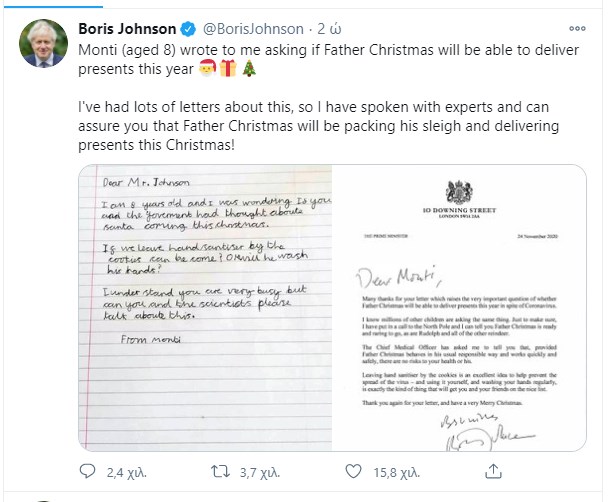Click the reply speech bubble icon
The height and width of the screenshot is (502, 611).
coord(88,469)
